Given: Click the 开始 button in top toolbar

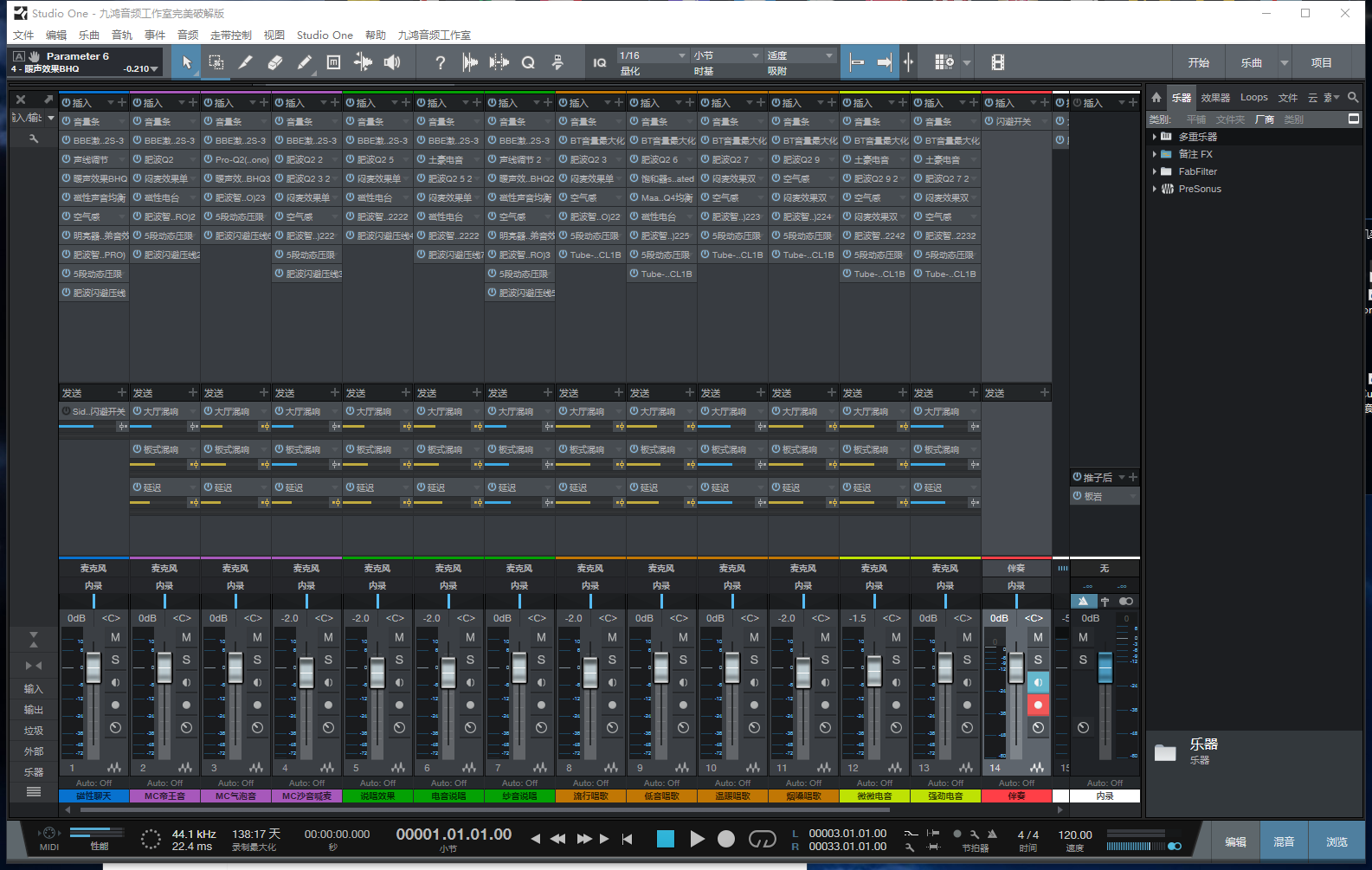Looking at the screenshot, I should click(x=1199, y=62).
